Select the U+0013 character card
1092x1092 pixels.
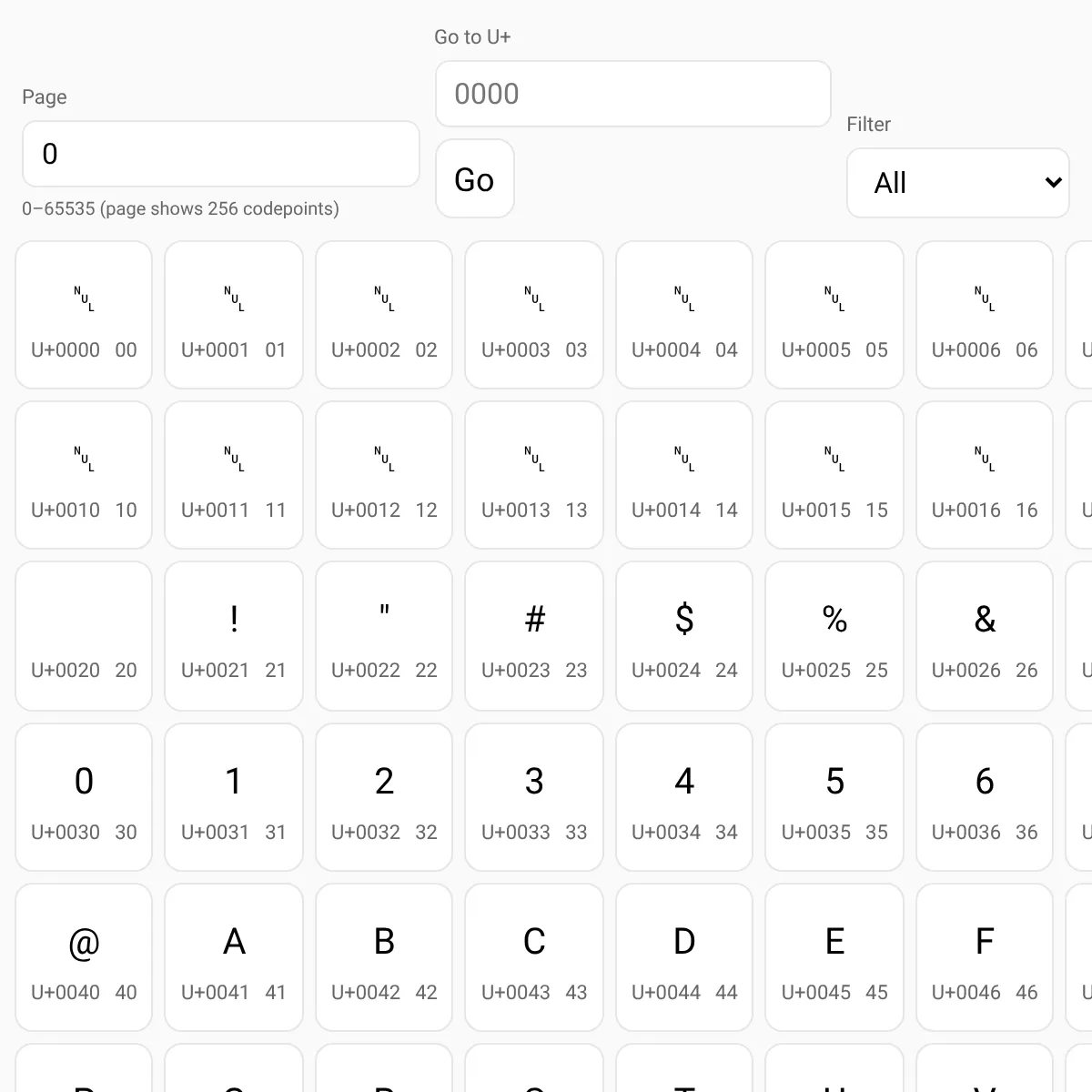coord(534,475)
